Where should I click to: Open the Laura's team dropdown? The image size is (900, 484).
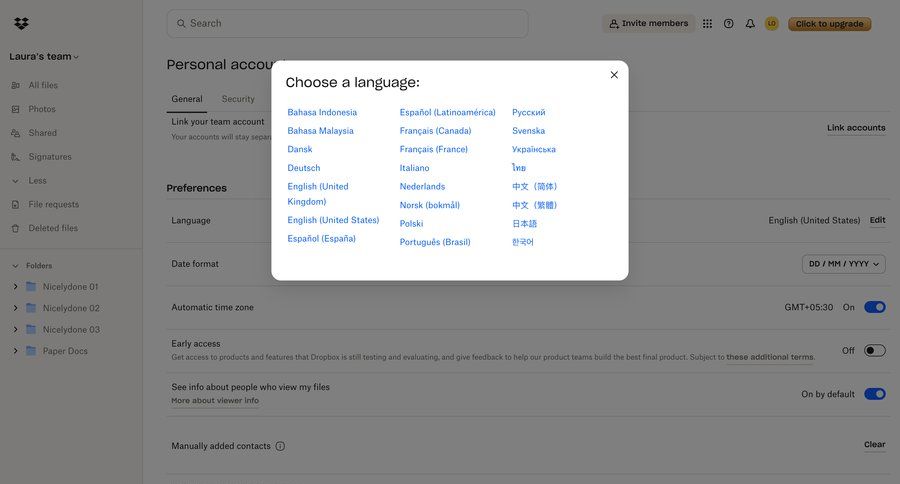[x=44, y=57]
